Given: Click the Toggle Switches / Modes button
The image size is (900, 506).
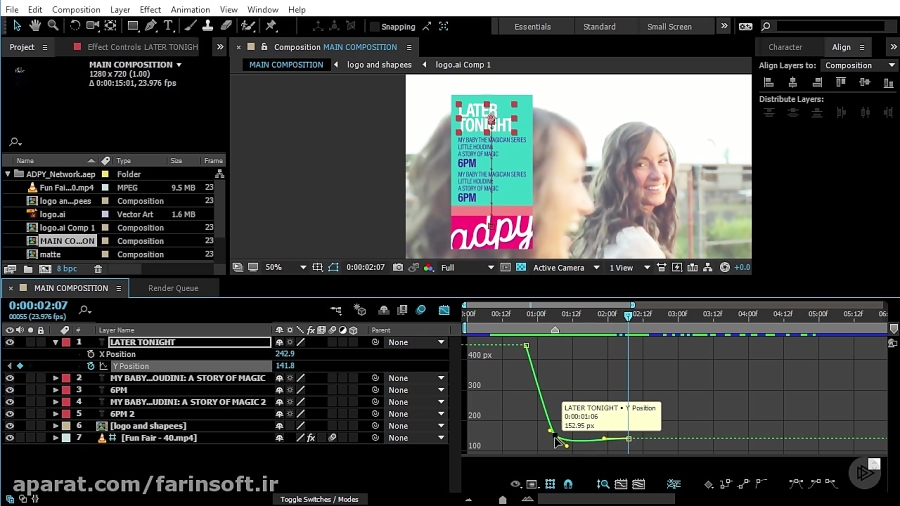Looking at the screenshot, I should tap(319, 499).
